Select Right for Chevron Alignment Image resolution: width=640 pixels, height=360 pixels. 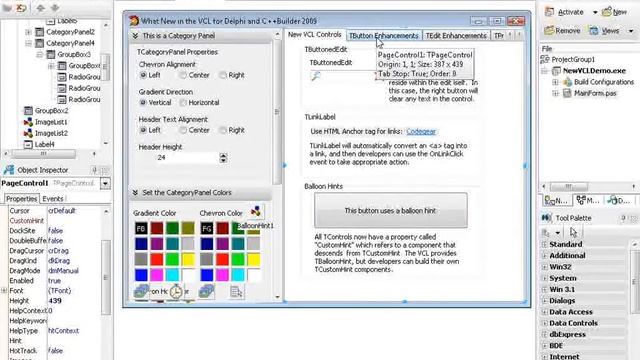(x=223, y=75)
